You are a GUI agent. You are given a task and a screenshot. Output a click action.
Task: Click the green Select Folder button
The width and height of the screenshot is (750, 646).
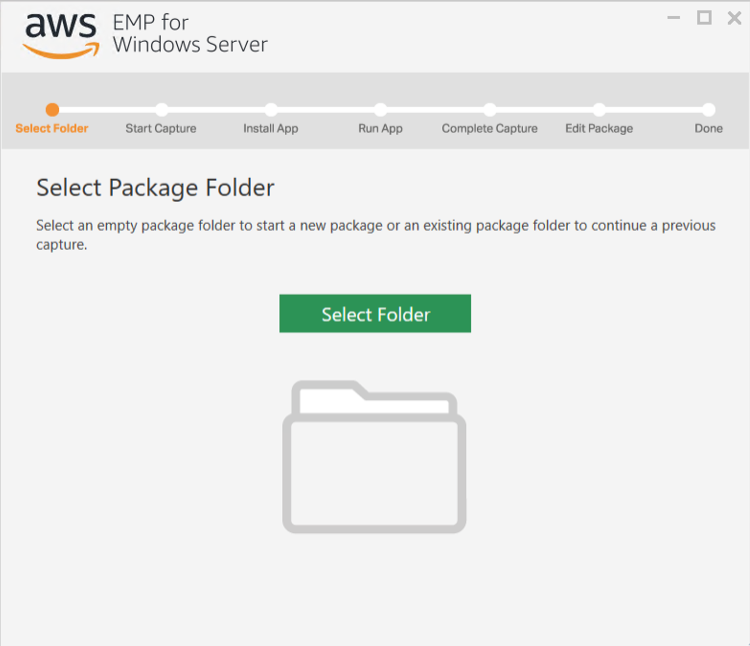pos(375,313)
